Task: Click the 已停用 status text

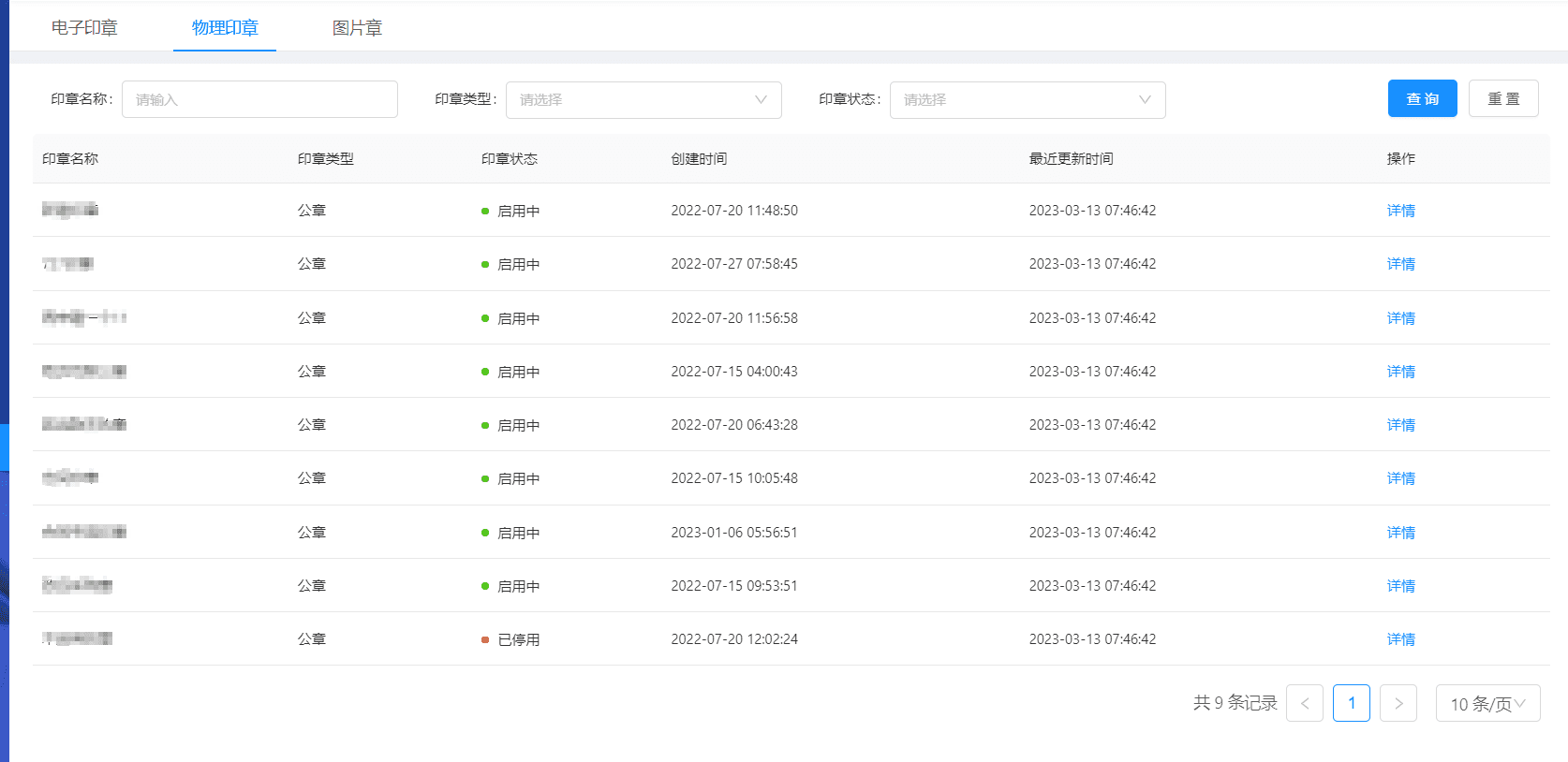Action: tap(519, 639)
